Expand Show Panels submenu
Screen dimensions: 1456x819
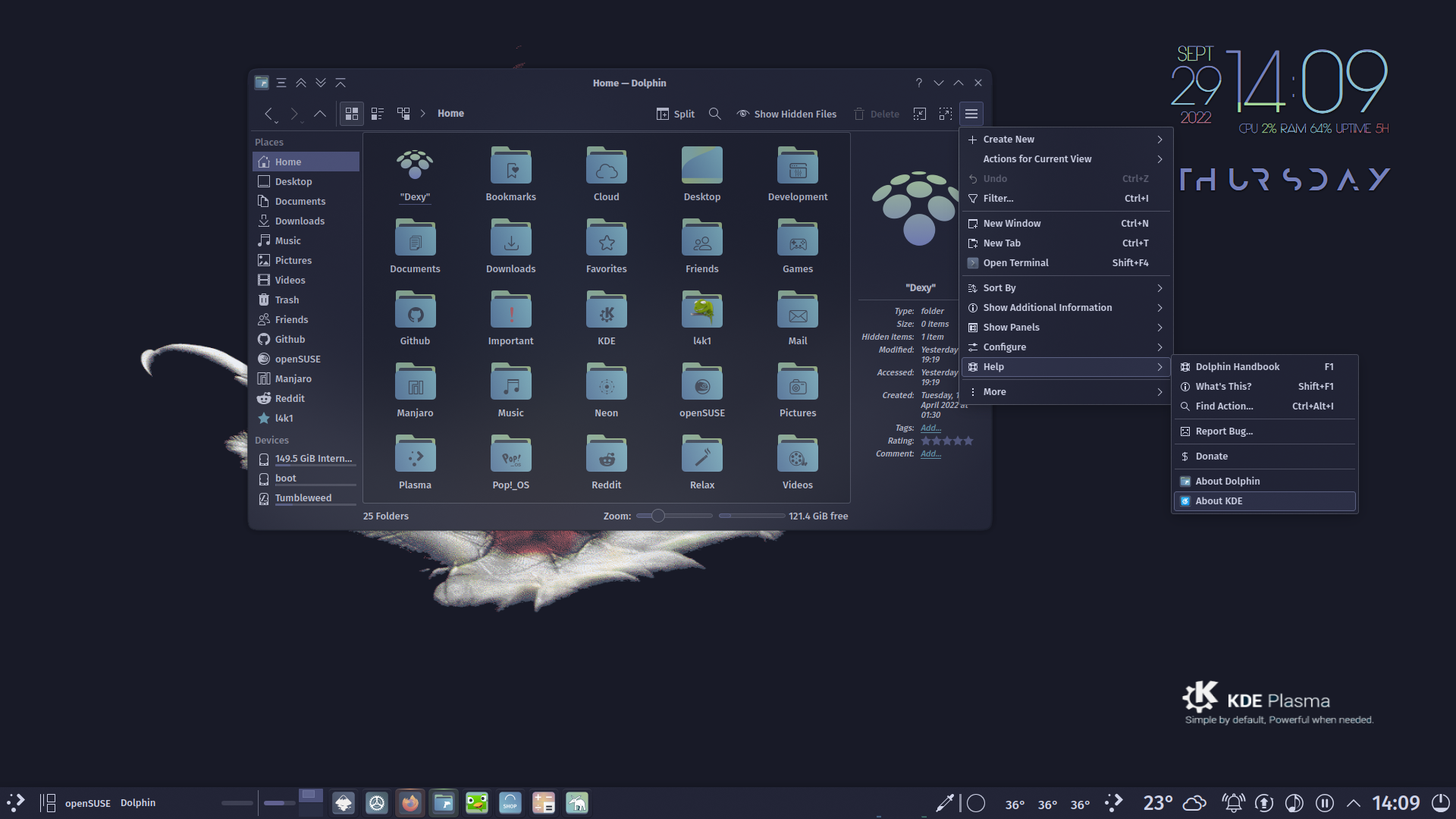(x=1065, y=327)
